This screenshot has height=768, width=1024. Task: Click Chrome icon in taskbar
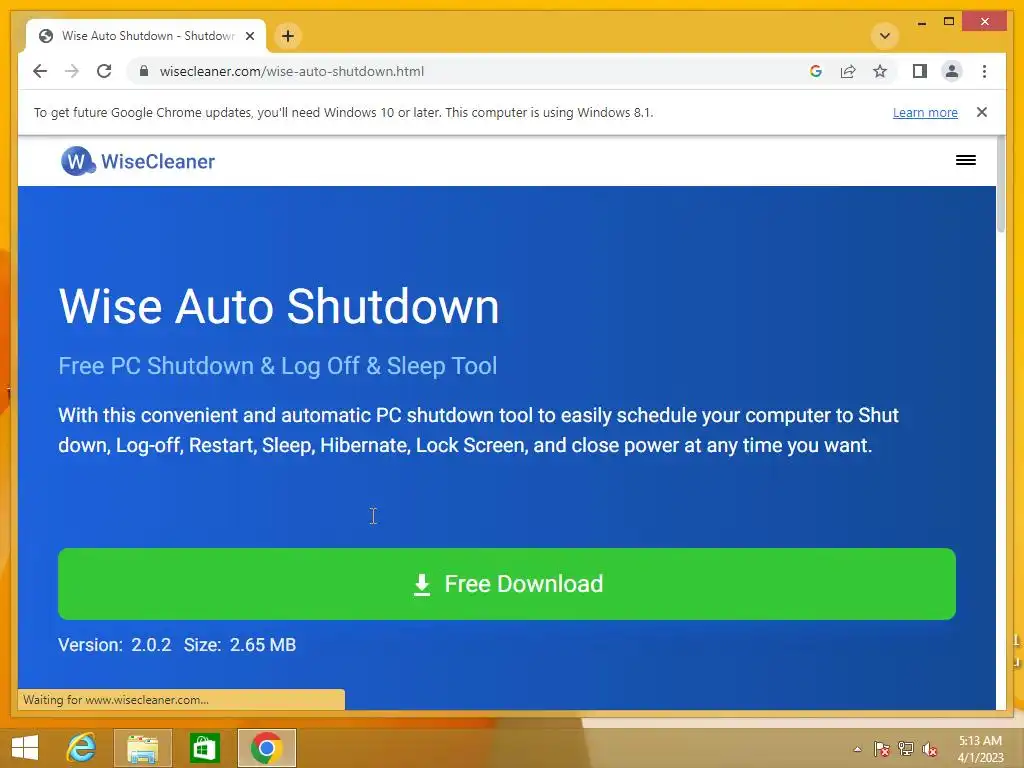[266, 748]
